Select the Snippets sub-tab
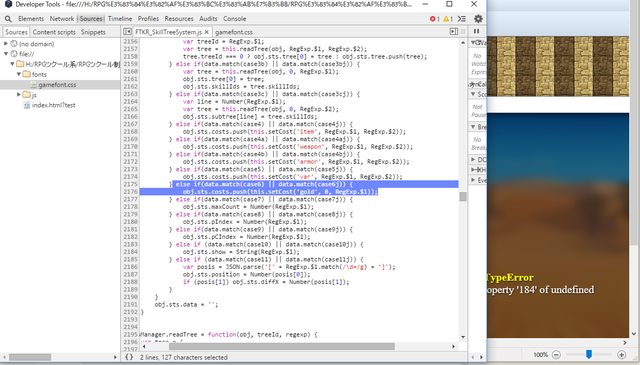This screenshot has width=640, height=365. click(93, 32)
